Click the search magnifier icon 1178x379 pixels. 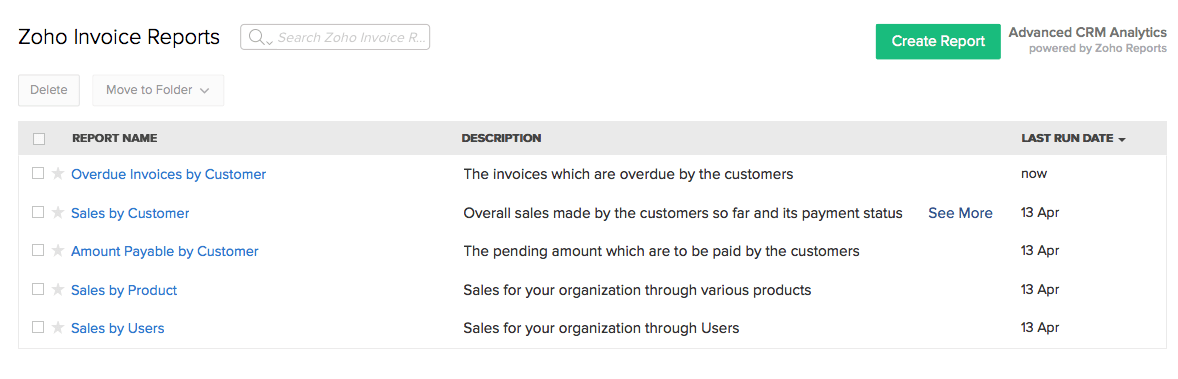[259, 37]
